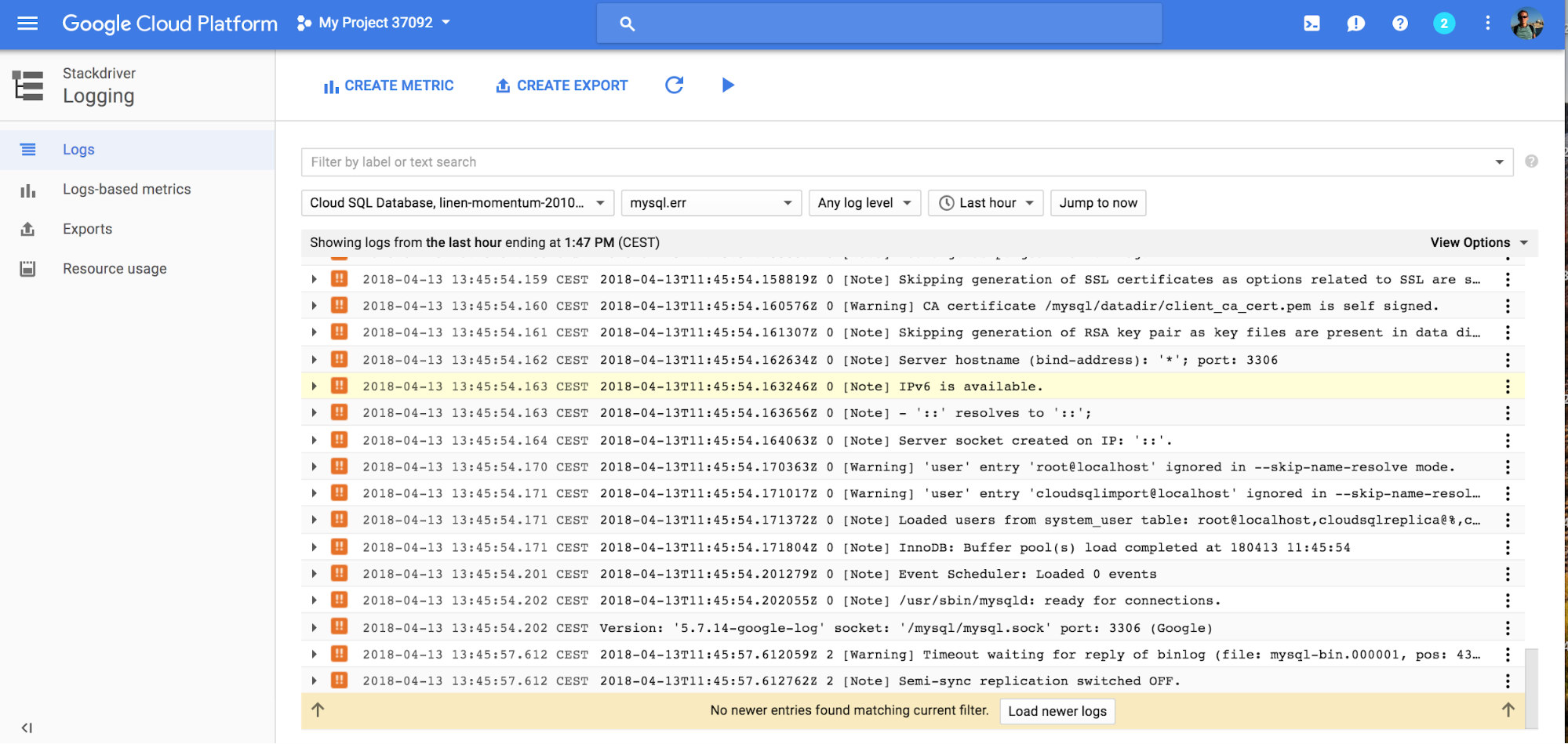Expand the cloudsqlimport@localhost warning entry
1568x744 pixels.
(x=314, y=493)
